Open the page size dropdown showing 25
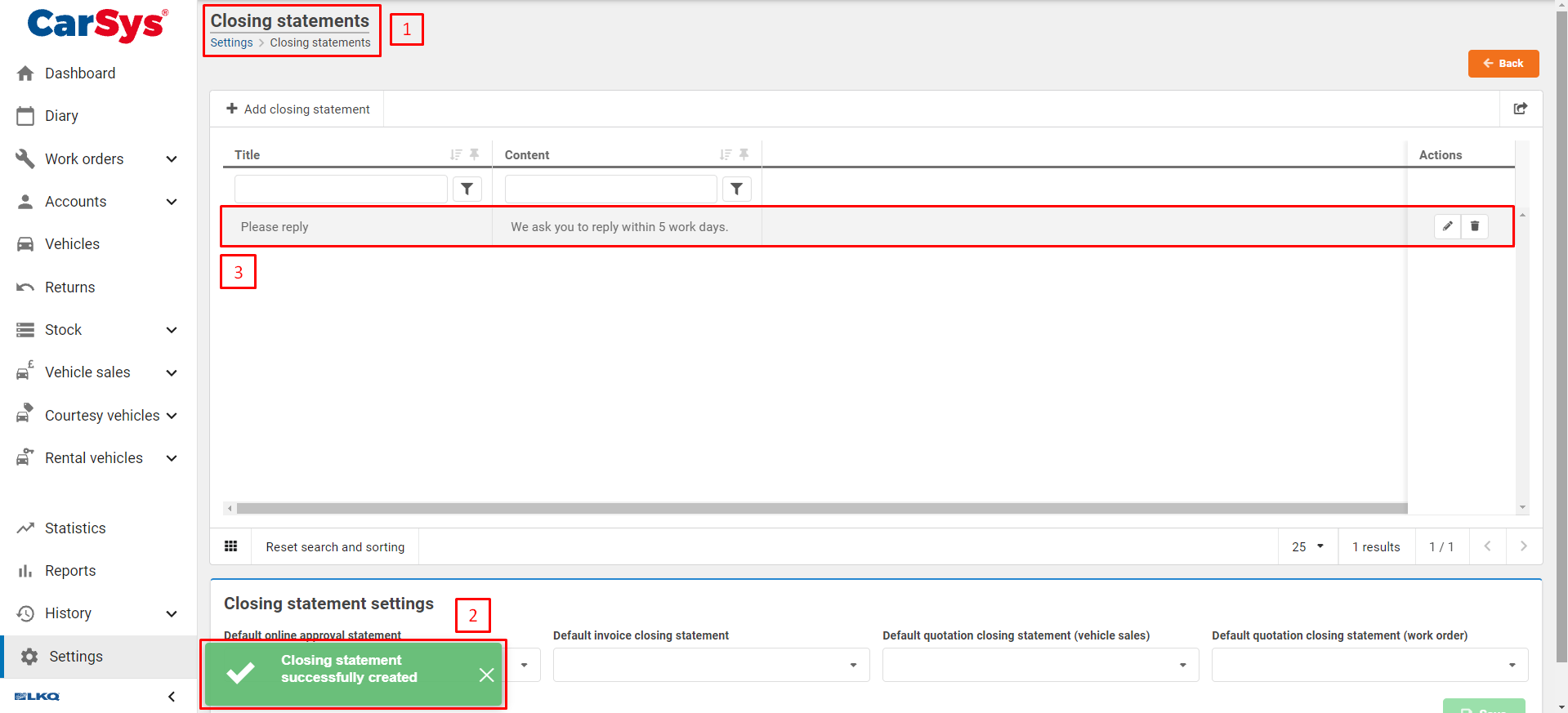The height and width of the screenshot is (713, 1568). point(1307,546)
